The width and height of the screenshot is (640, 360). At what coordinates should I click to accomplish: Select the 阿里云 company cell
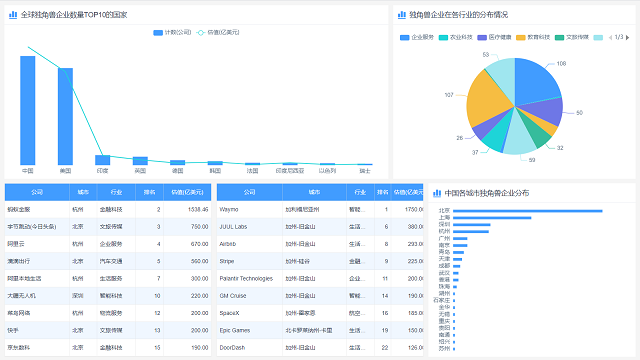coord(37,244)
